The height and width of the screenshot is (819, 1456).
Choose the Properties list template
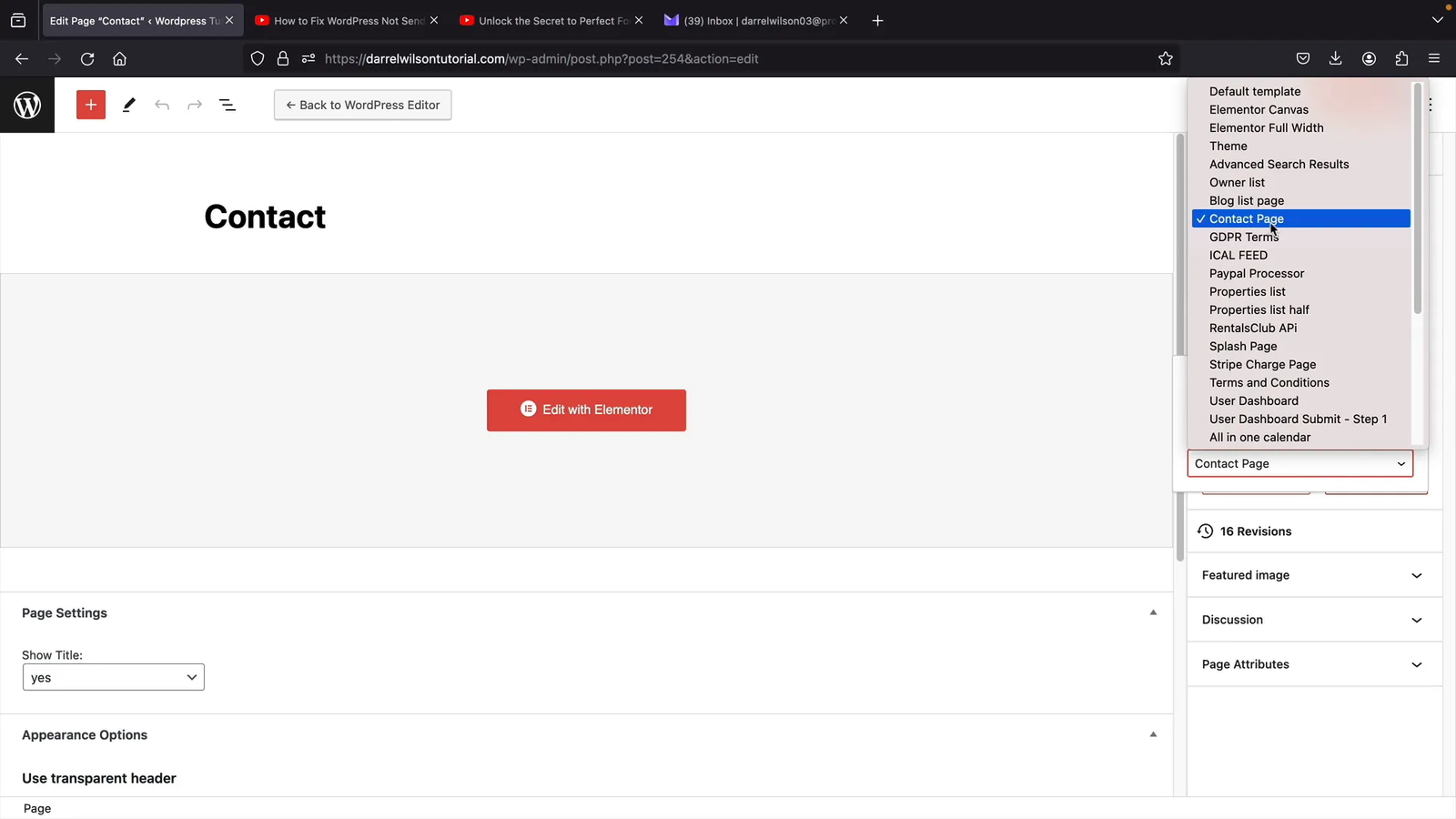[x=1300, y=291]
